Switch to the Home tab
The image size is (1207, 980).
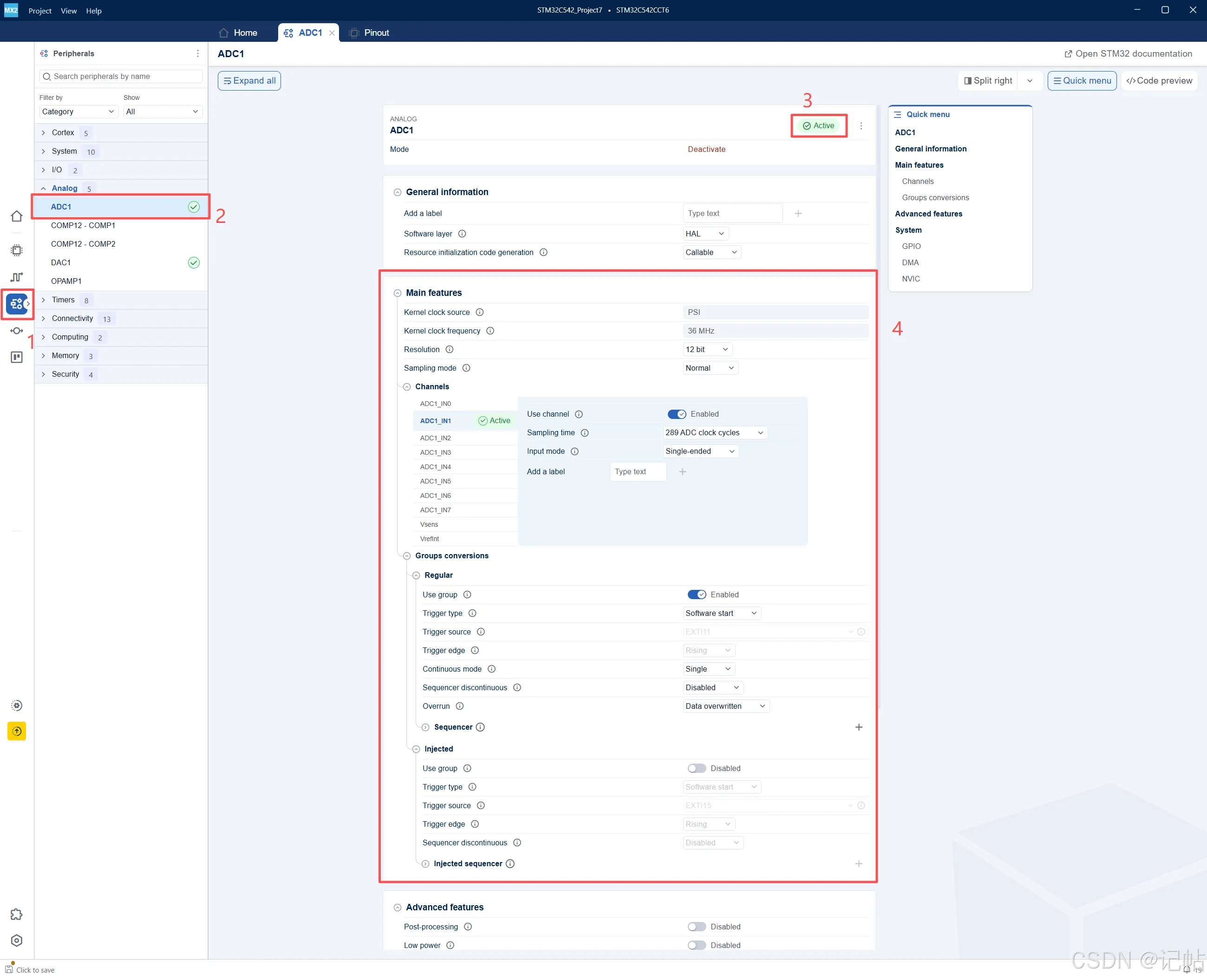(x=238, y=33)
